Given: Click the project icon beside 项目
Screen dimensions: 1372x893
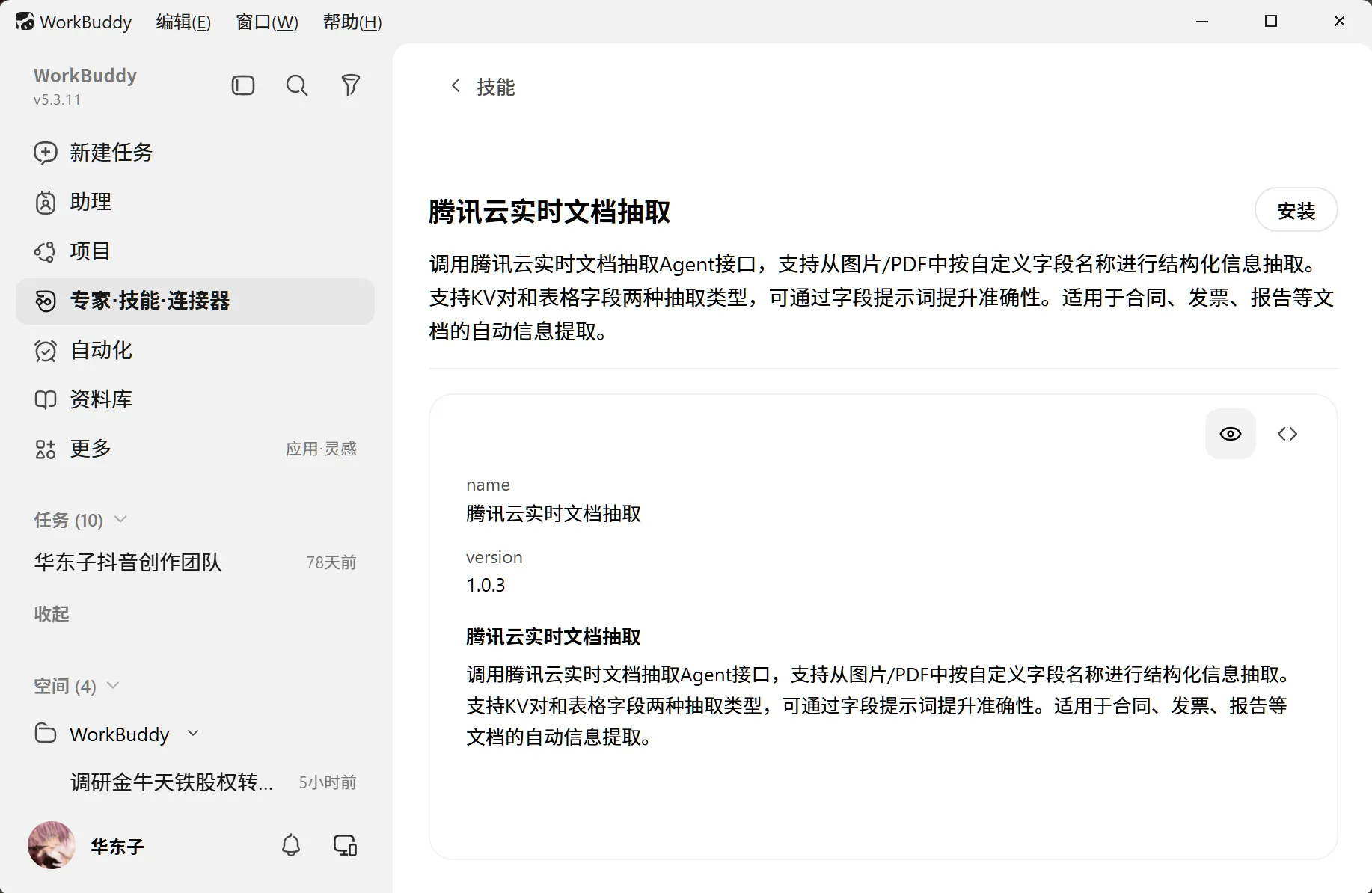Looking at the screenshot, I should [x=45, y=251].
